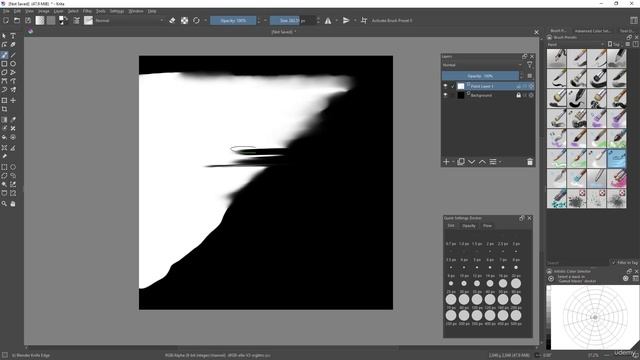Open horizontal mirror options arrow
The width and height of the screenshot is (640, 360).
336,20
